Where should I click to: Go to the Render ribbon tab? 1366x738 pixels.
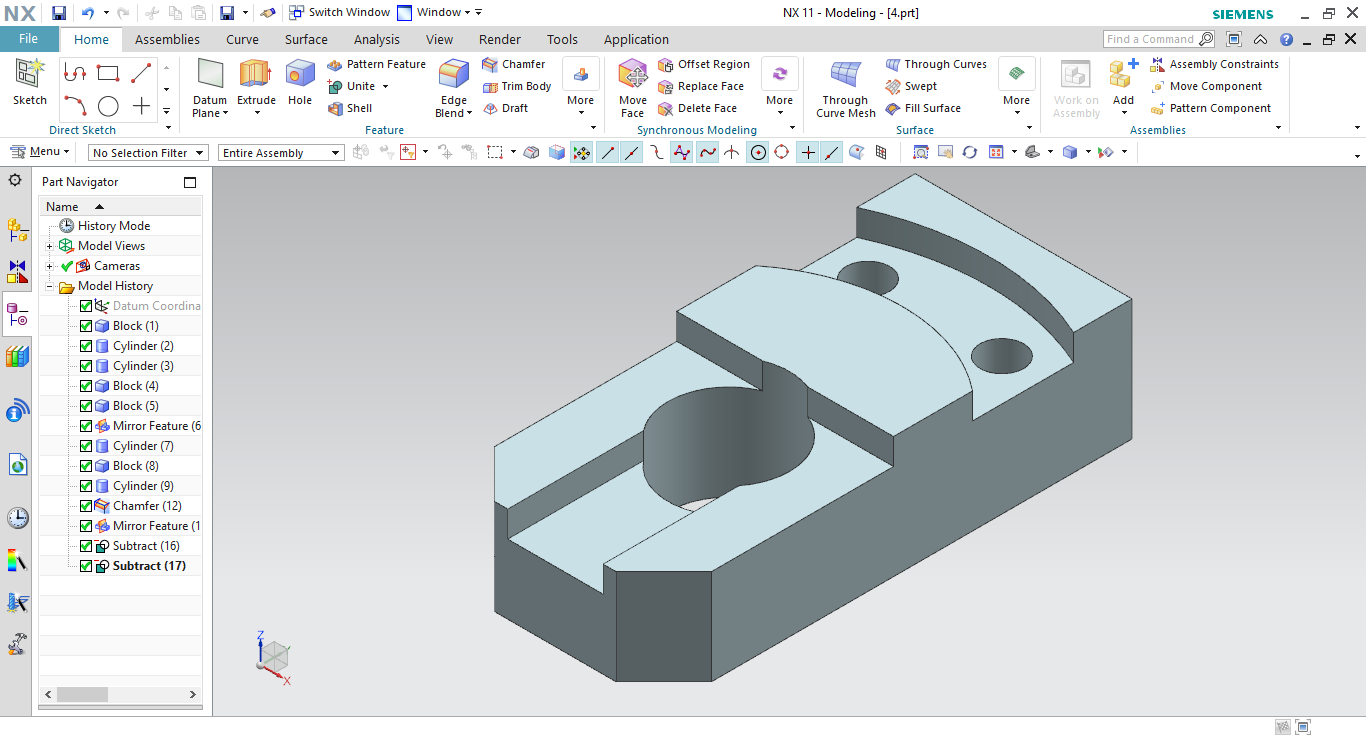coord(500,40)
